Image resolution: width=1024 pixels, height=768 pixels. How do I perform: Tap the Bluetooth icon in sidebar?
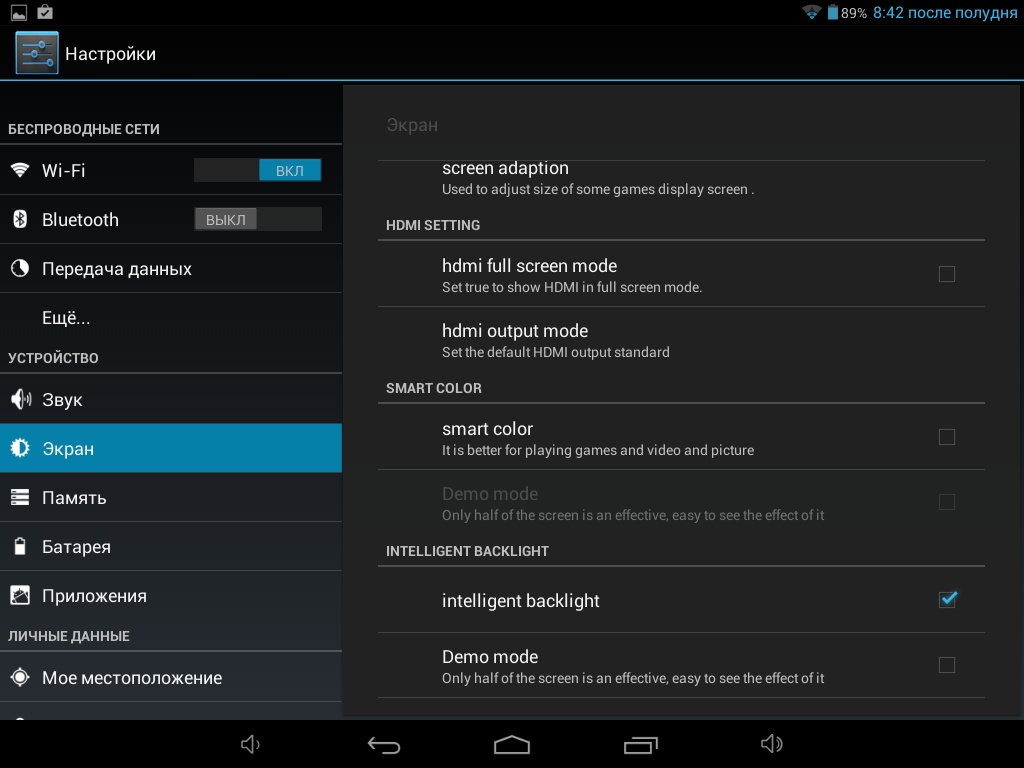point(20,220)
